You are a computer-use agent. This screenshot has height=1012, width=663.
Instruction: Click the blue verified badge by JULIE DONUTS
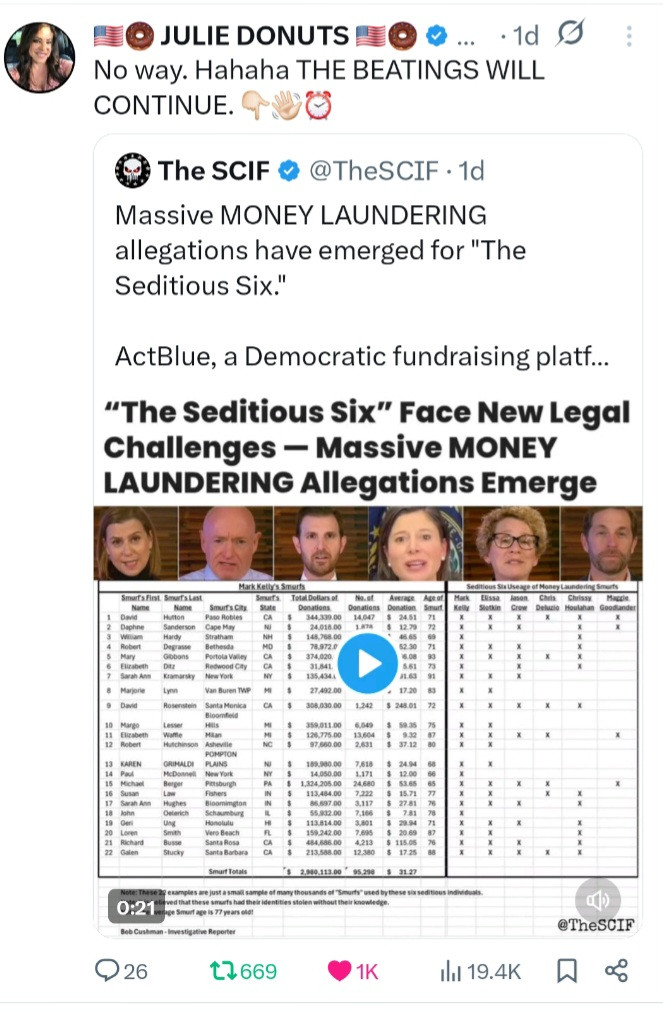pos(437,35)
